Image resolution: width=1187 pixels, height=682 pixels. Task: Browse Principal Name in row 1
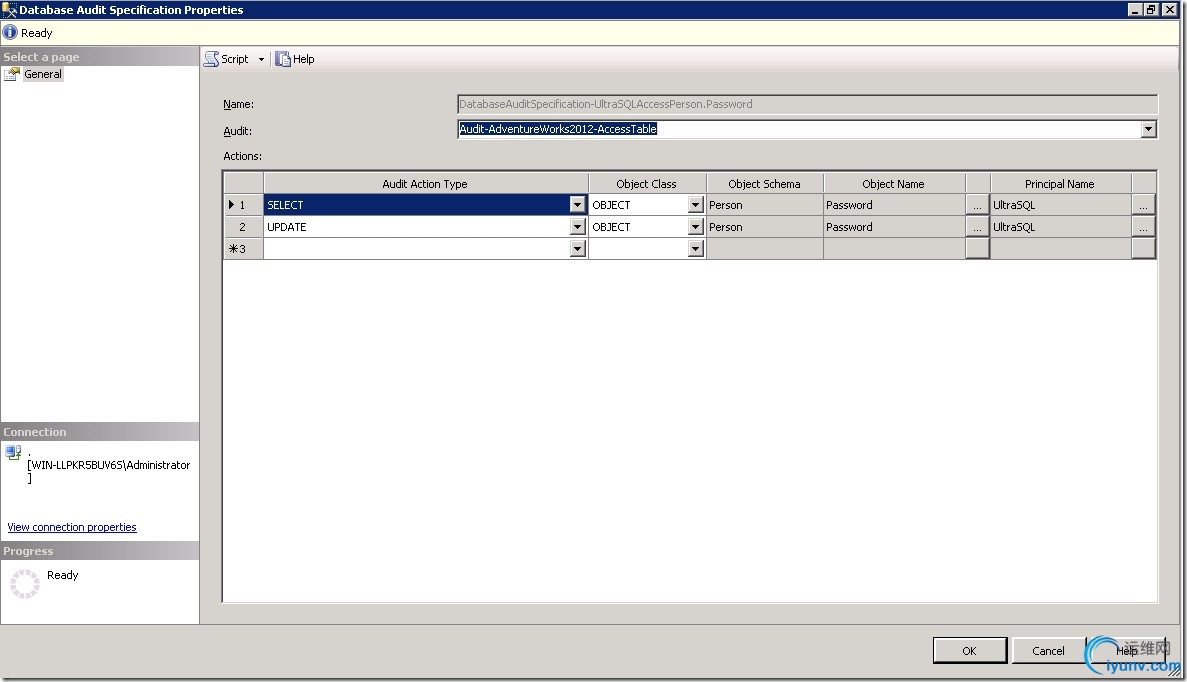point(1143,205)
